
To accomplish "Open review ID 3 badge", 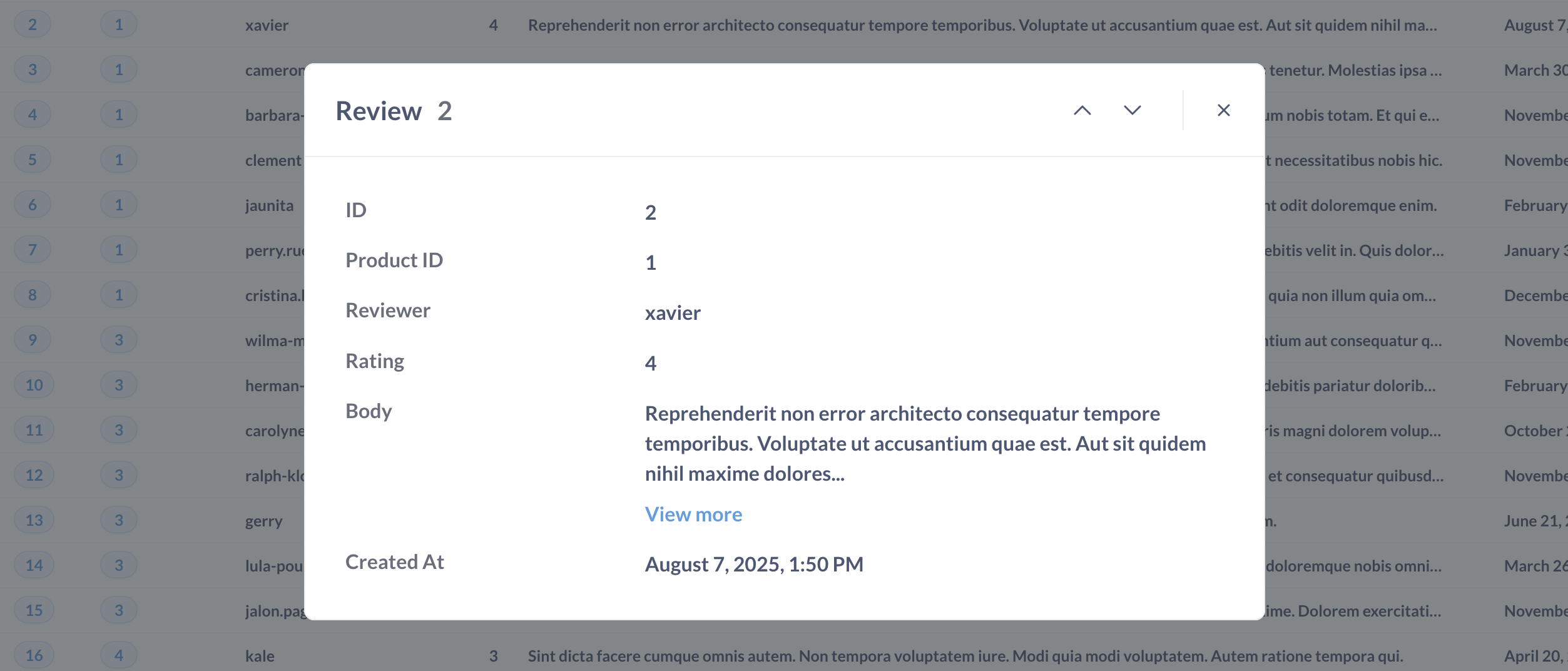I will (x=33, y=69).
